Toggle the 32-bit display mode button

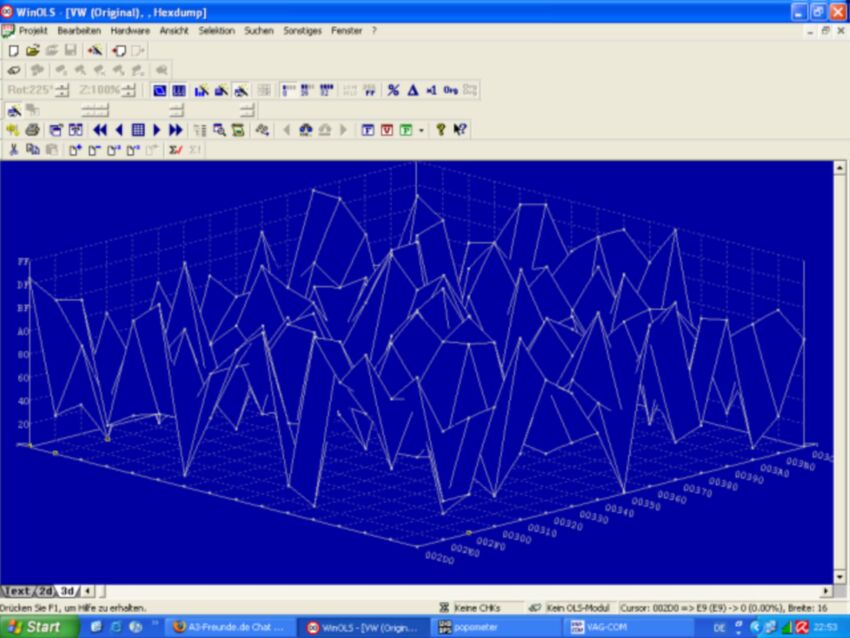click(x=326, y=90)
